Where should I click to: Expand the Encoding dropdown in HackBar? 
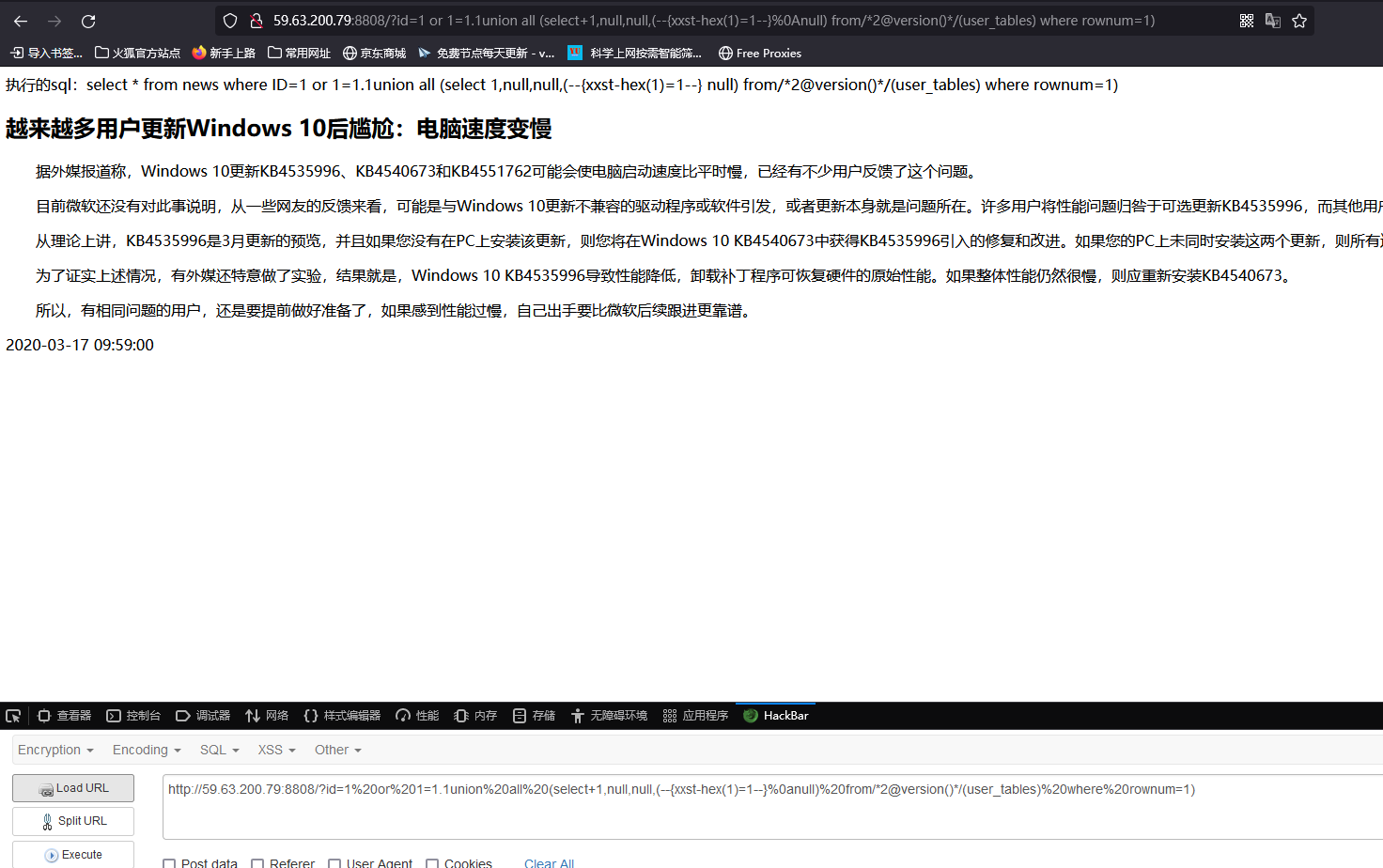point(147,750)
